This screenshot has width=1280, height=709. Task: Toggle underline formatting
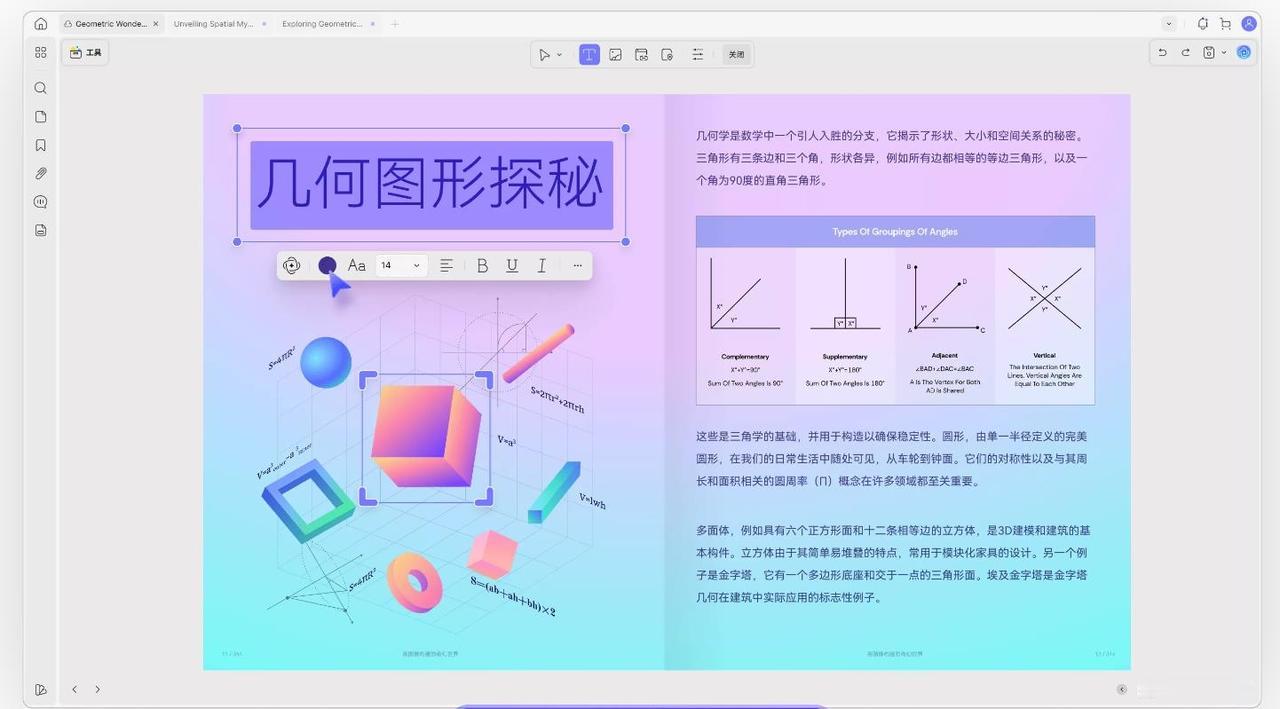512,265
